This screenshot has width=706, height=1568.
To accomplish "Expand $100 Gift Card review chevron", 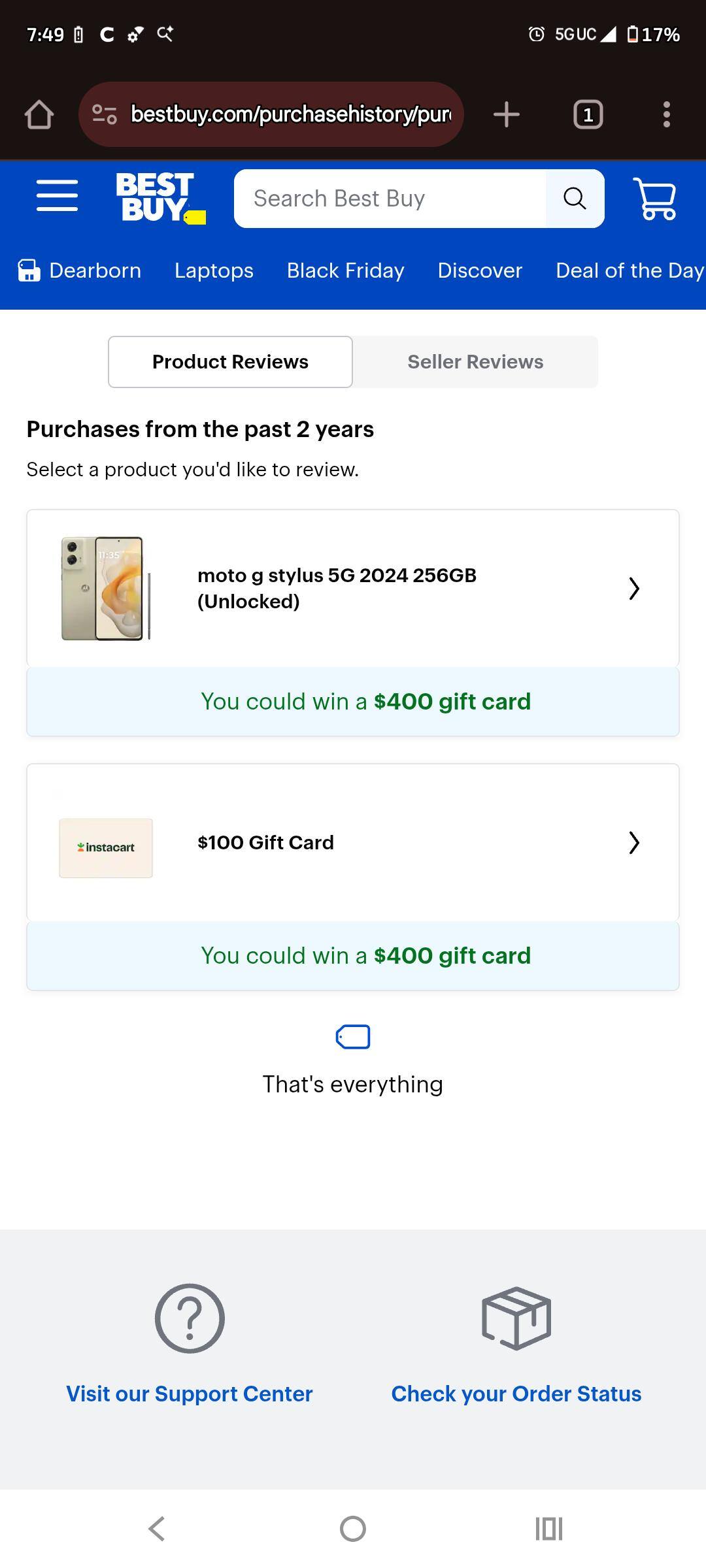I will click(633, 843).
